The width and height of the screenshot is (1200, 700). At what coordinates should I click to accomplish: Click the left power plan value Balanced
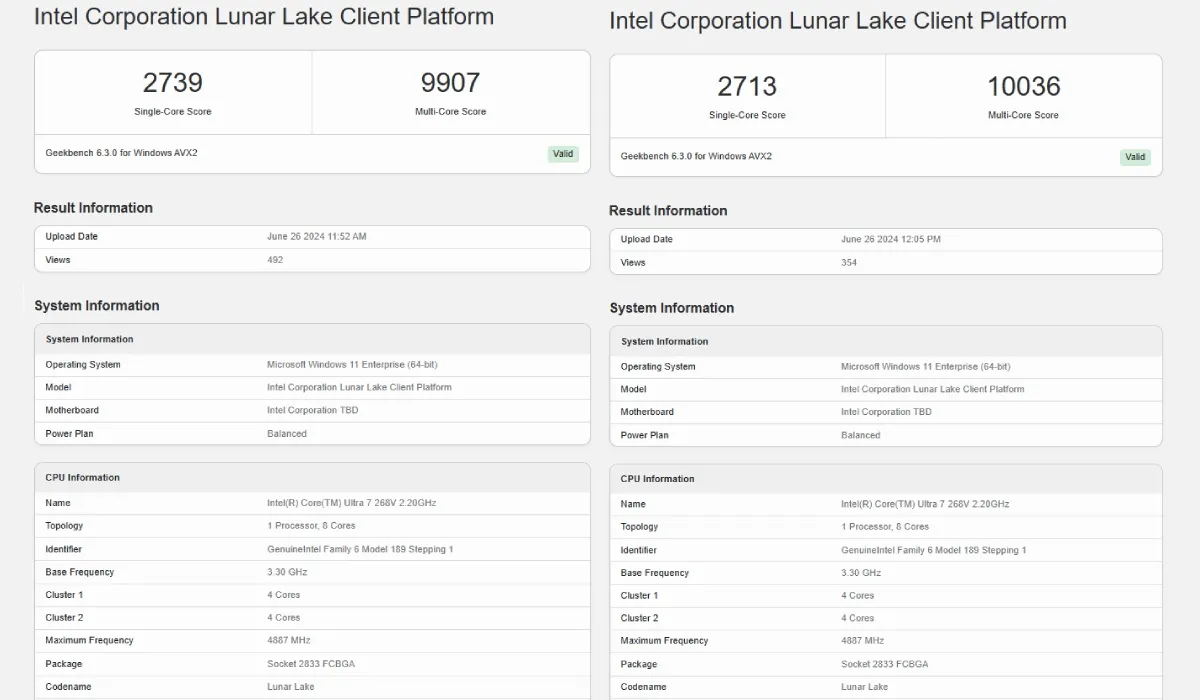coord(287,434)
